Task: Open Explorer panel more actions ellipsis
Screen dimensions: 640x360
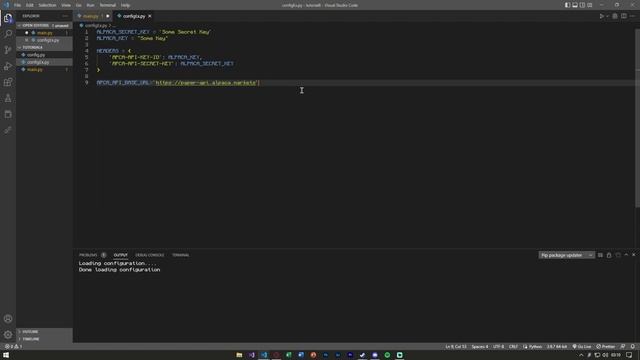Action: click(65, 16)
